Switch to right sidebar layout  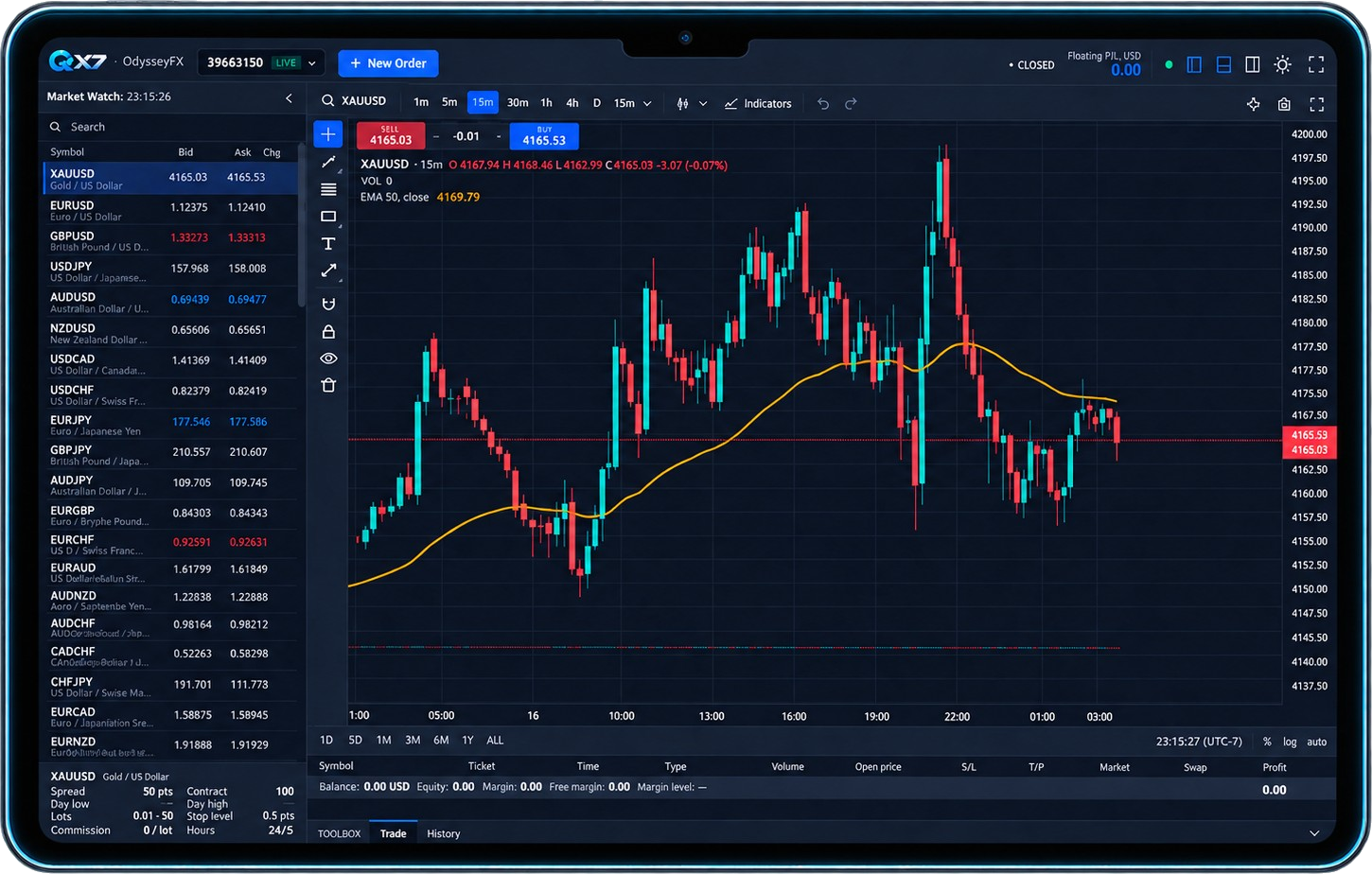pyautogui.click(x=1253, y=64)
